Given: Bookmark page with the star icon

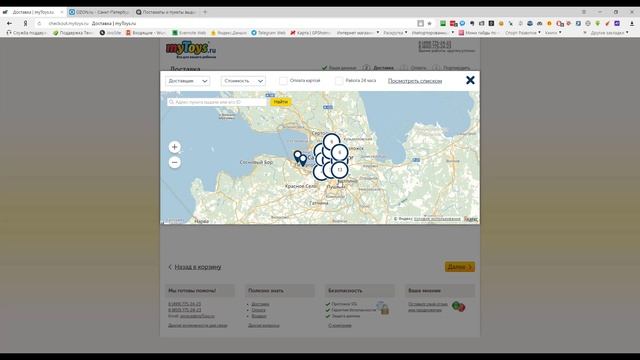Looking at the screenshot, I should click(x=429, y=24).
